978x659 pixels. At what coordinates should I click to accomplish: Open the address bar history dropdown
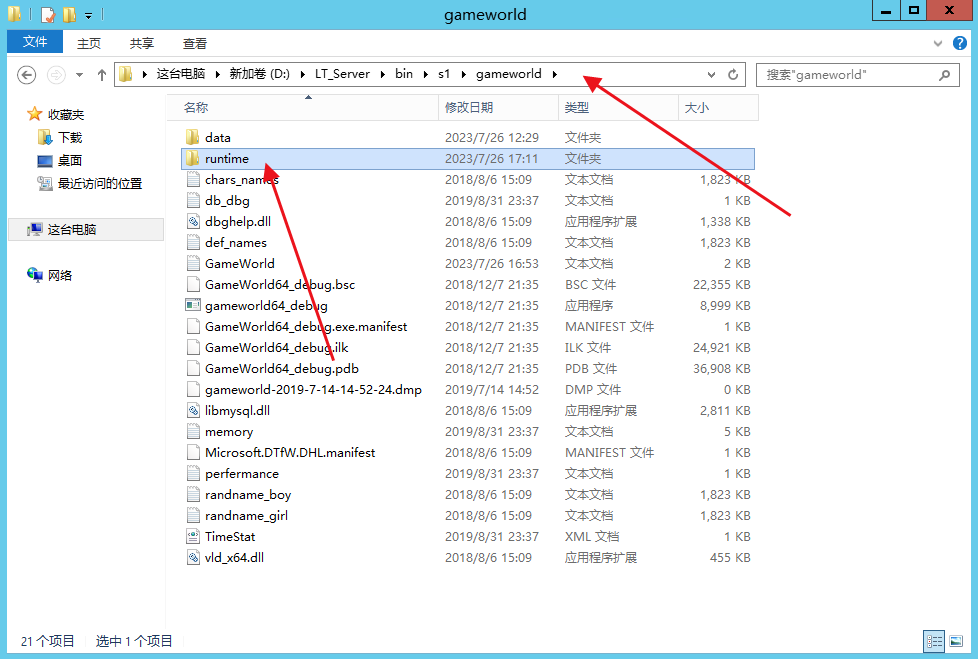pyautogui.click(x=711, y=75)
